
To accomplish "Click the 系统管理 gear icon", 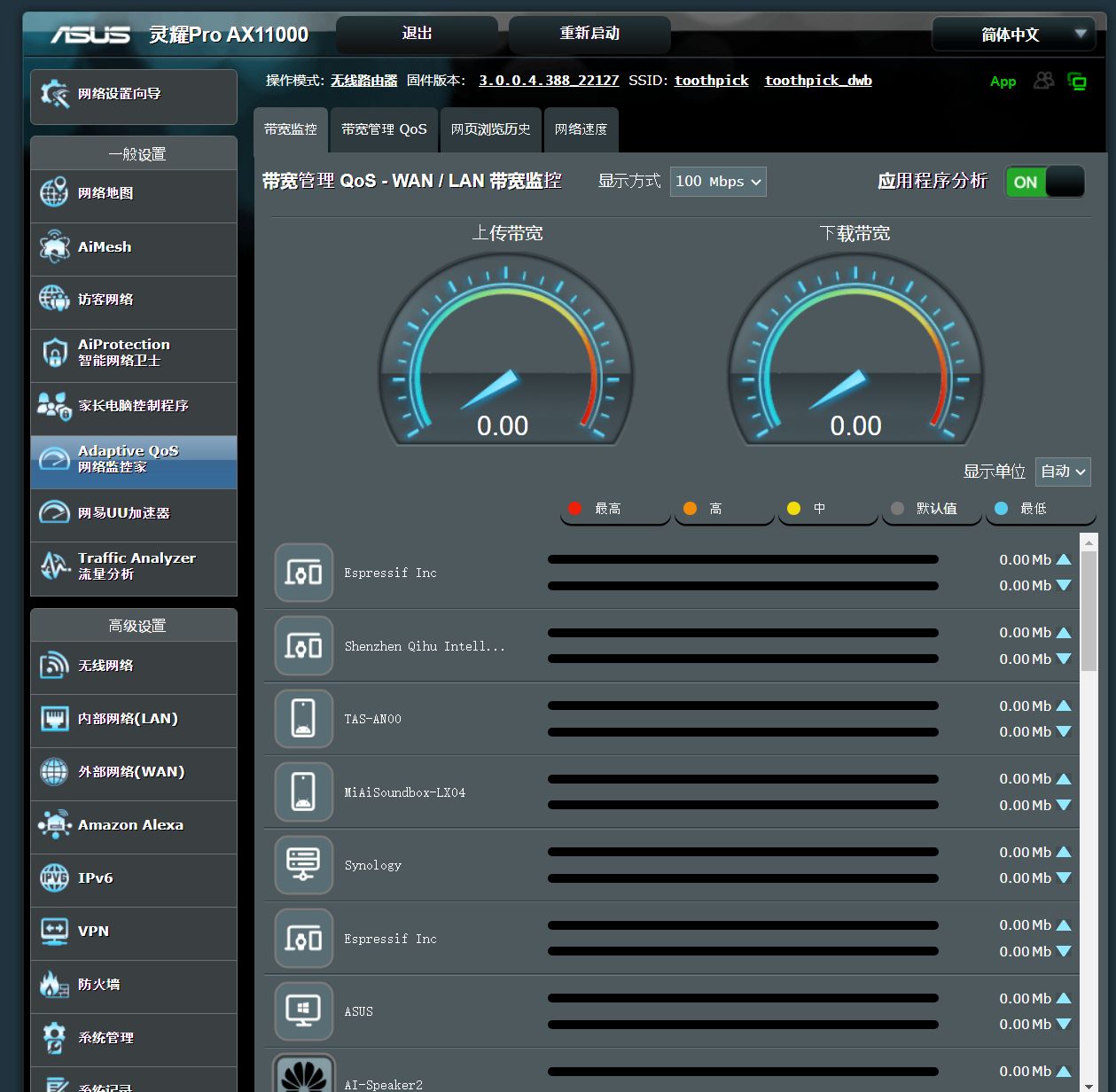I will (x=54, y=1037).
